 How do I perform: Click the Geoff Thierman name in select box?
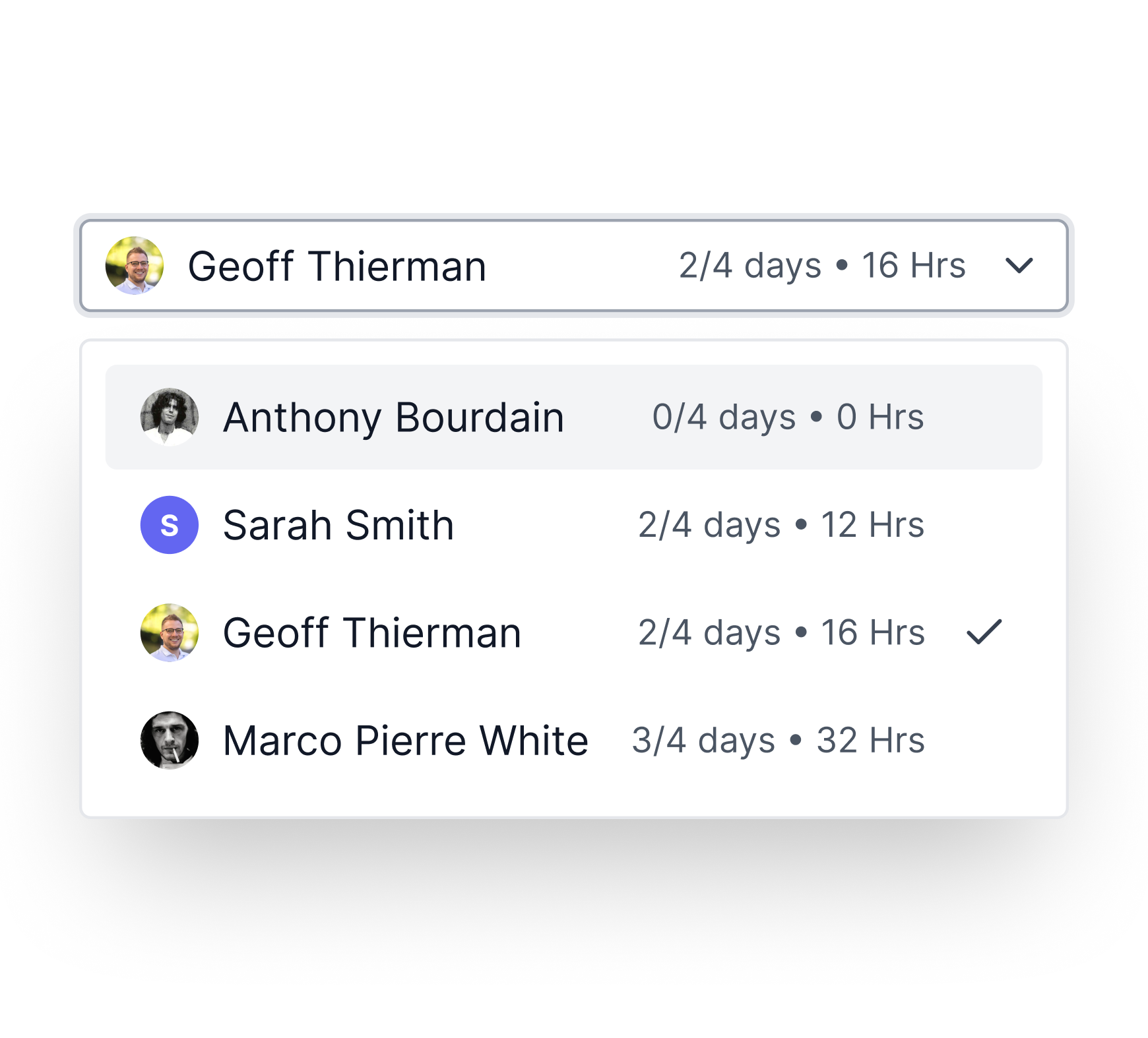click(x=337, y=266)
